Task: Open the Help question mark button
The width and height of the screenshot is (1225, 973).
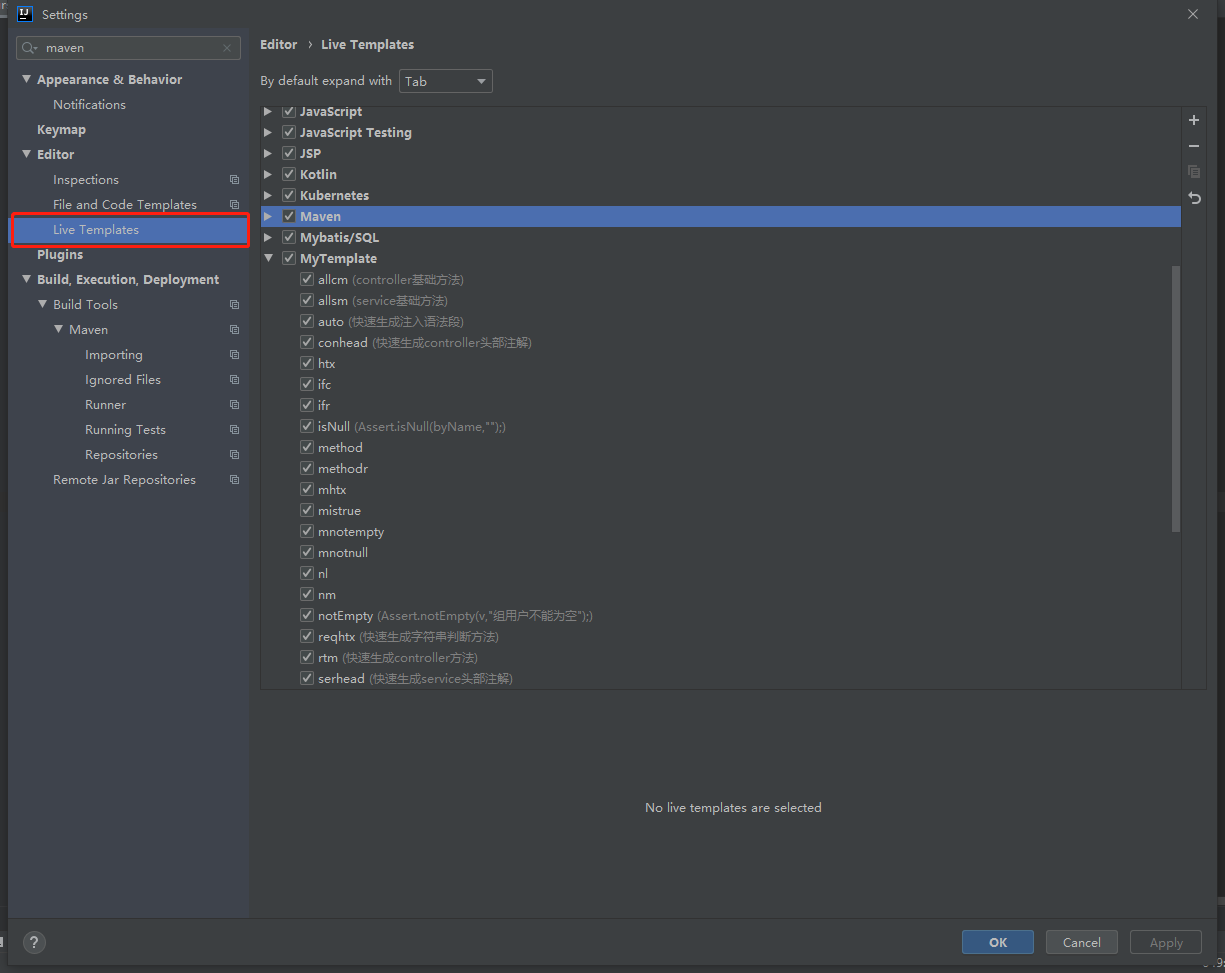Action: (34, 942)
